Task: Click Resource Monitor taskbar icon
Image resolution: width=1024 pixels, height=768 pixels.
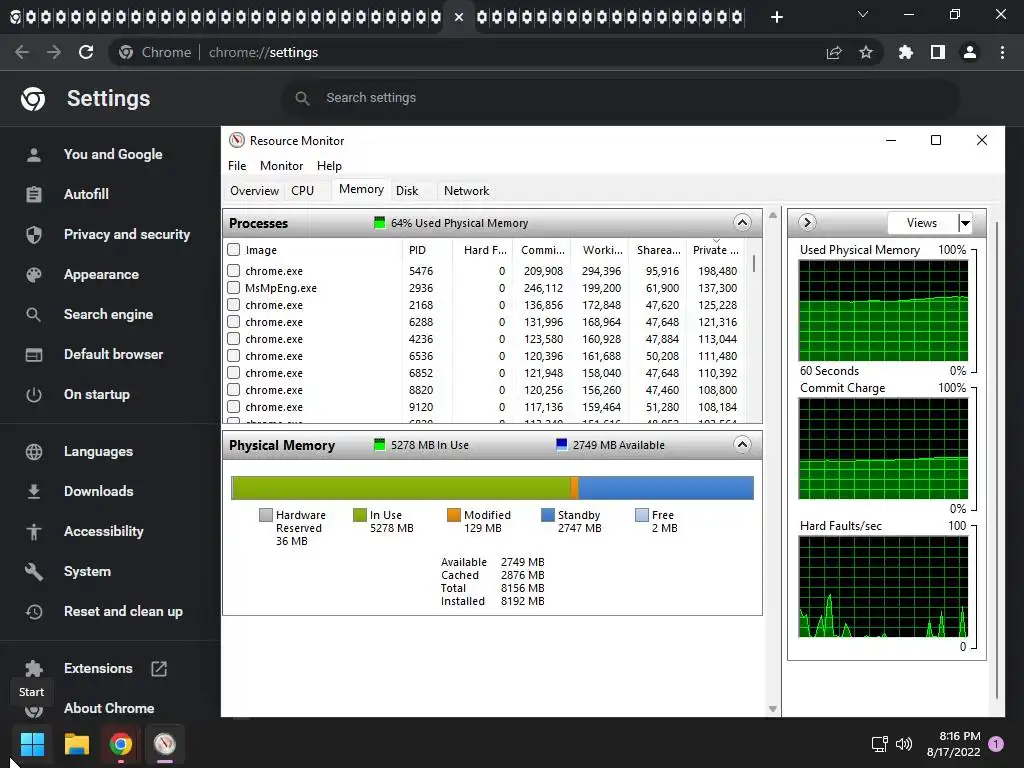Action: (165, 744)
